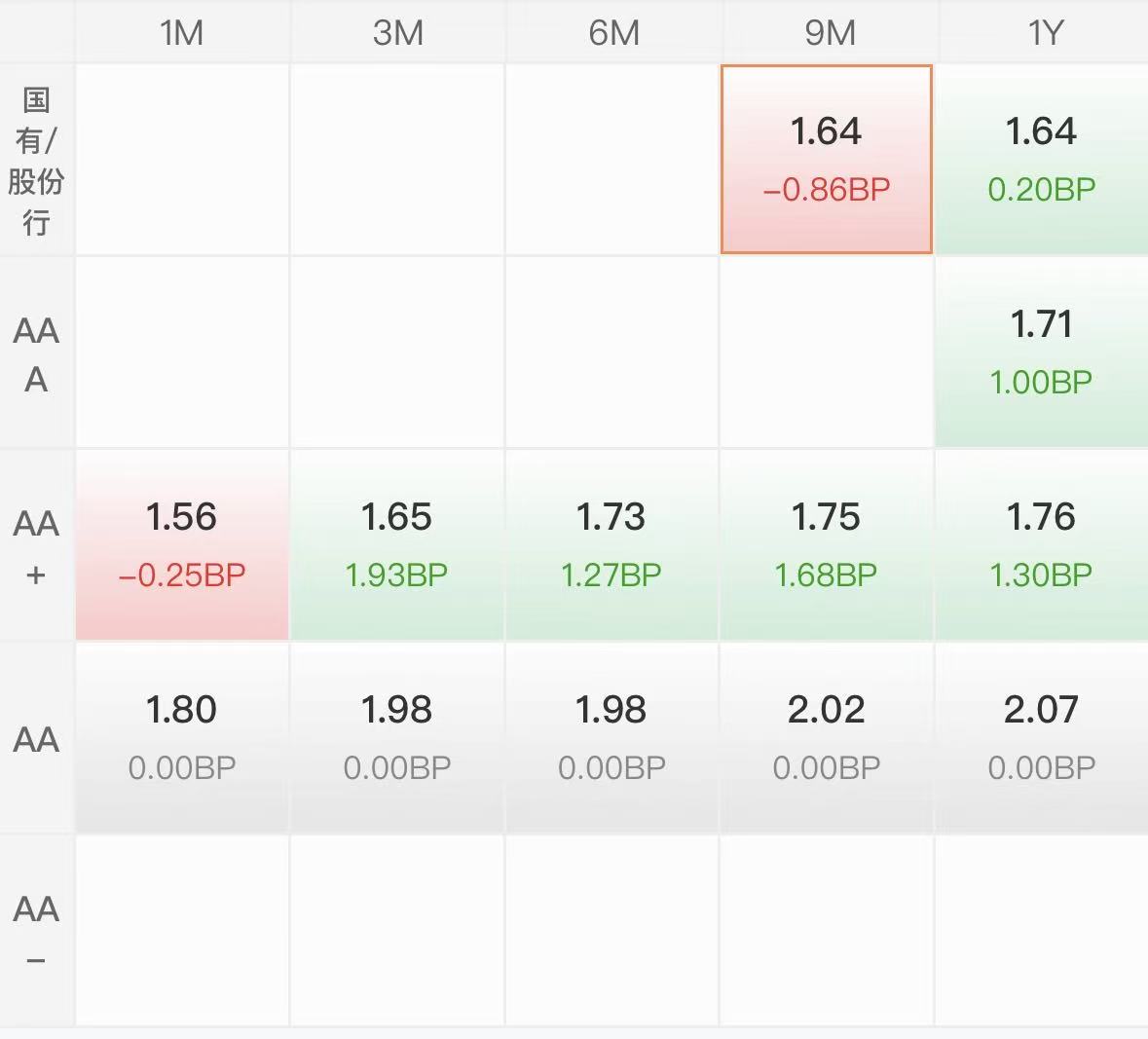Click the 国有/股份行 1Y cell showing 0.20BP
This screenshot has height=1039, width=1148.
pyautogui.click(x=1041, y=160)
